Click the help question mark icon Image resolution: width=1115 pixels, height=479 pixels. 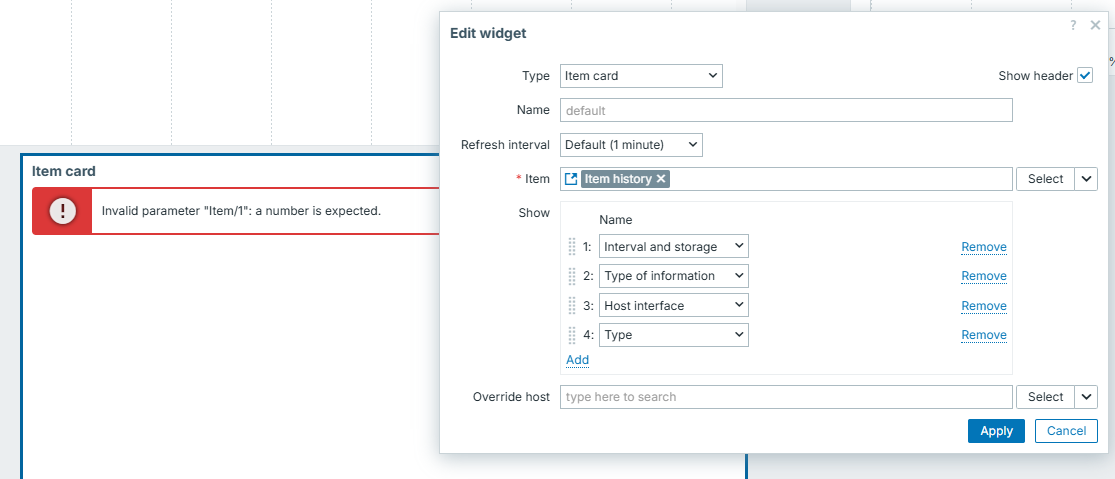[x=1073, y=26]
